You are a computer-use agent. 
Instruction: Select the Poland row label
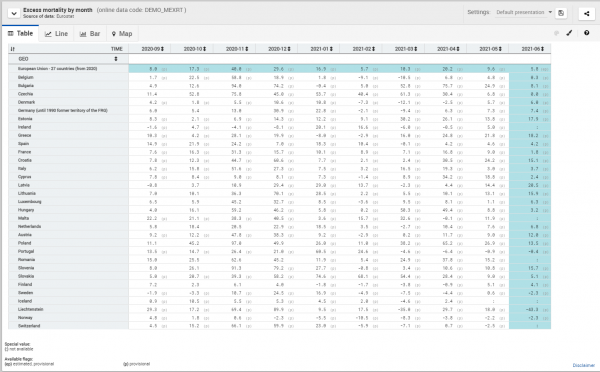tap(24, 243)
